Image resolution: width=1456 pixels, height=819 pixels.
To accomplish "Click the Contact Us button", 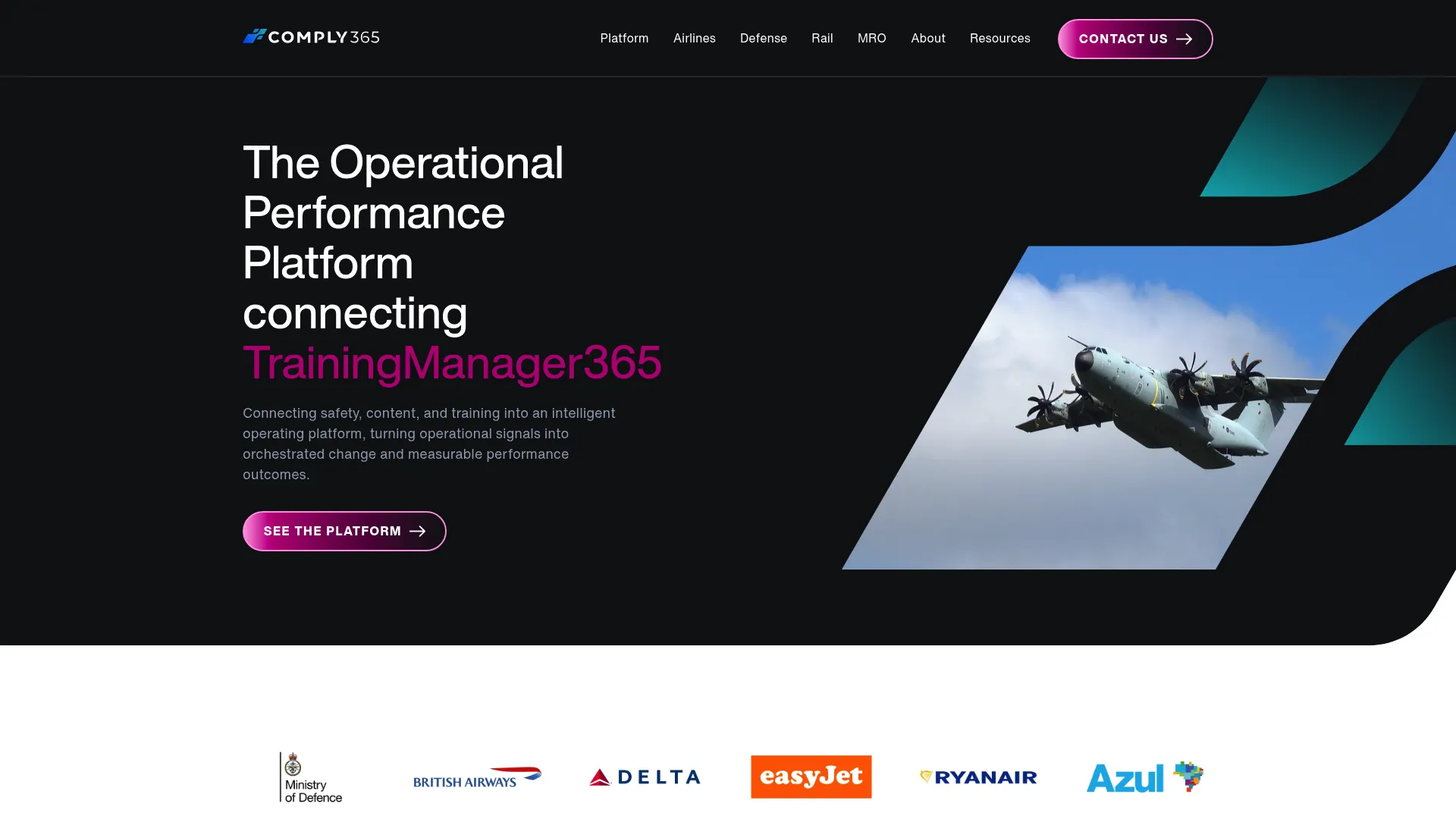I will coord(1134,39).
